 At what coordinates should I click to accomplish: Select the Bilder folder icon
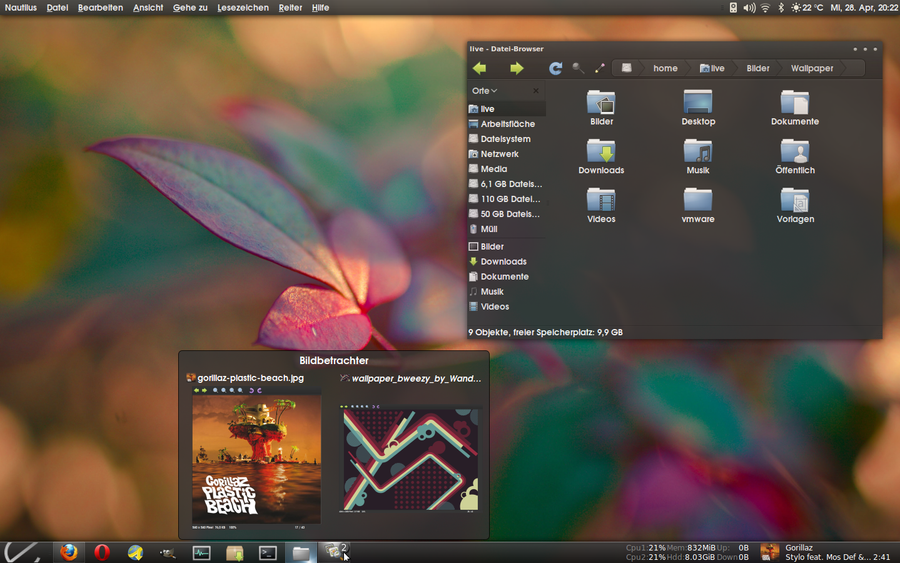click(601, 103)
